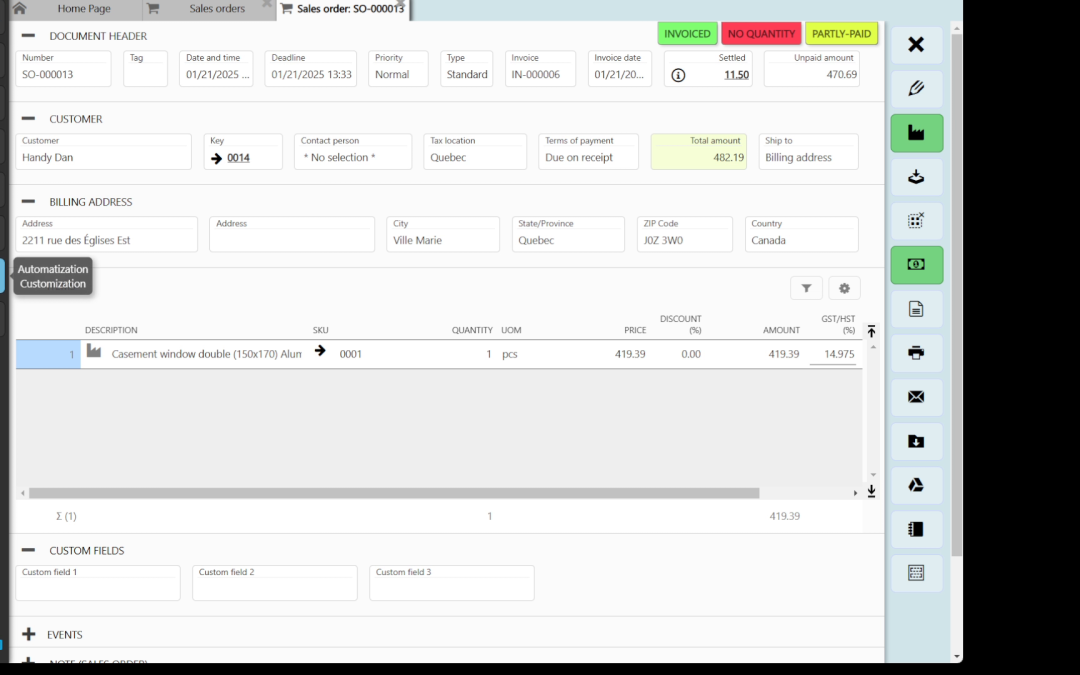
Task: Click the green factory production icon in sidebar
Action: (x=916, y=133)
